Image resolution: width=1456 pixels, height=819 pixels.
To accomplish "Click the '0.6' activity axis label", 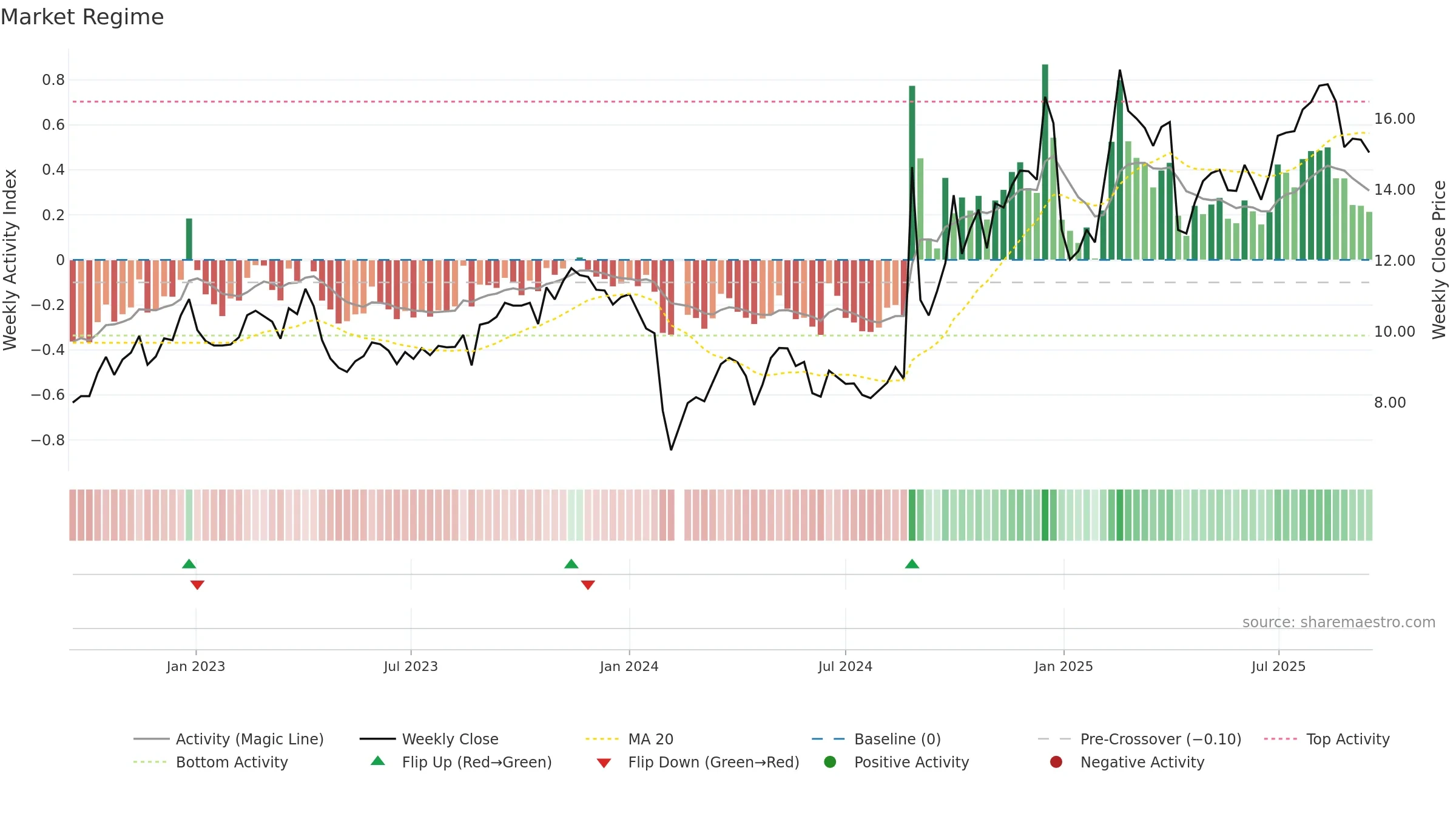I will click(53, 125).
